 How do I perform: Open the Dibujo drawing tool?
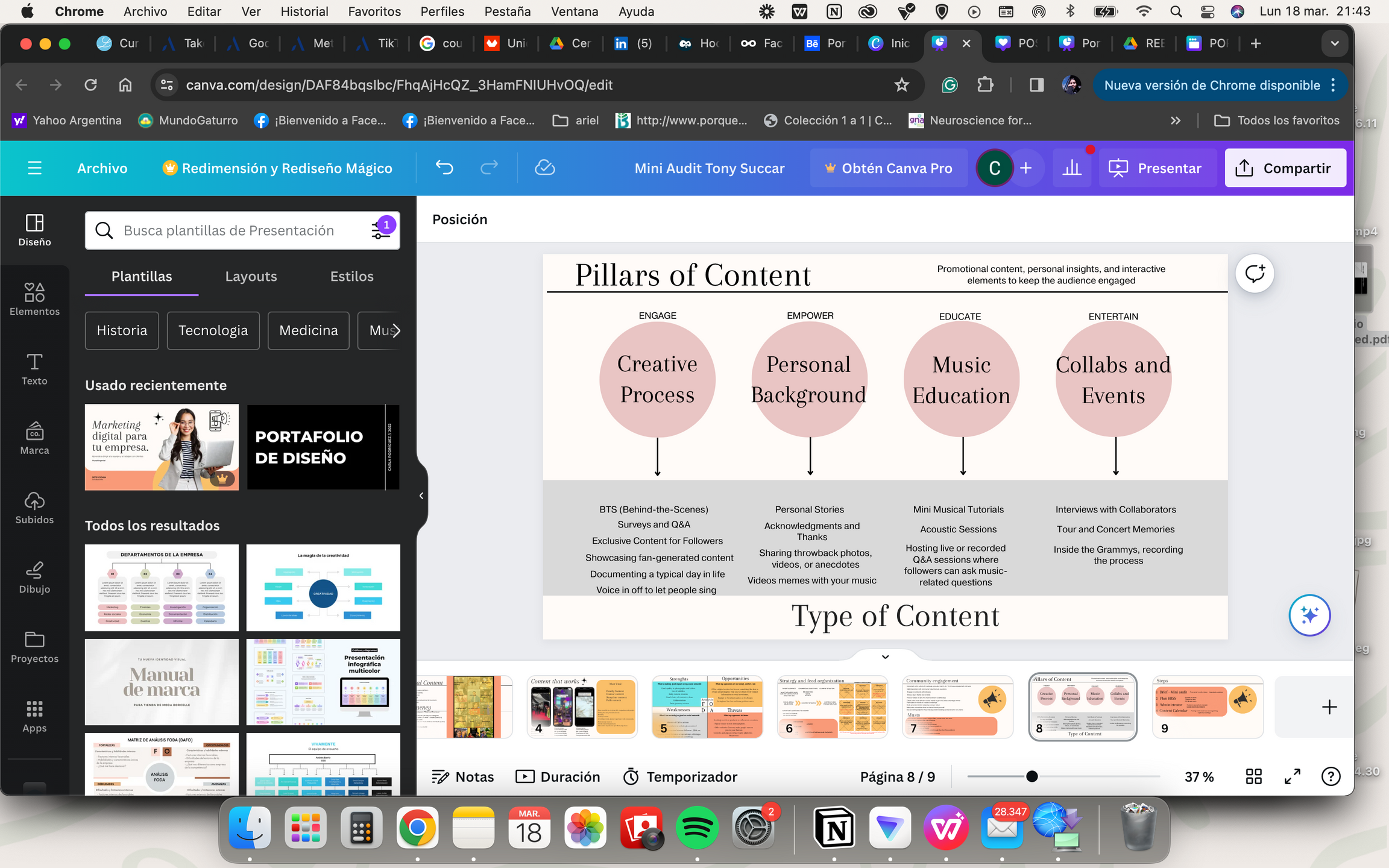click(34, 577)
